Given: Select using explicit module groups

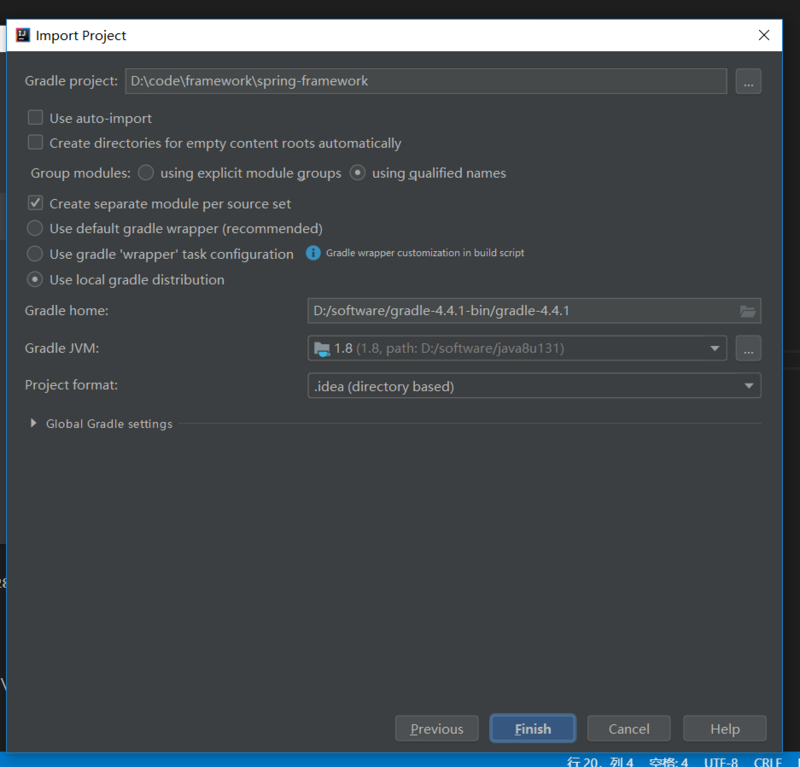Looking at the screenshot, I should 146,173.
